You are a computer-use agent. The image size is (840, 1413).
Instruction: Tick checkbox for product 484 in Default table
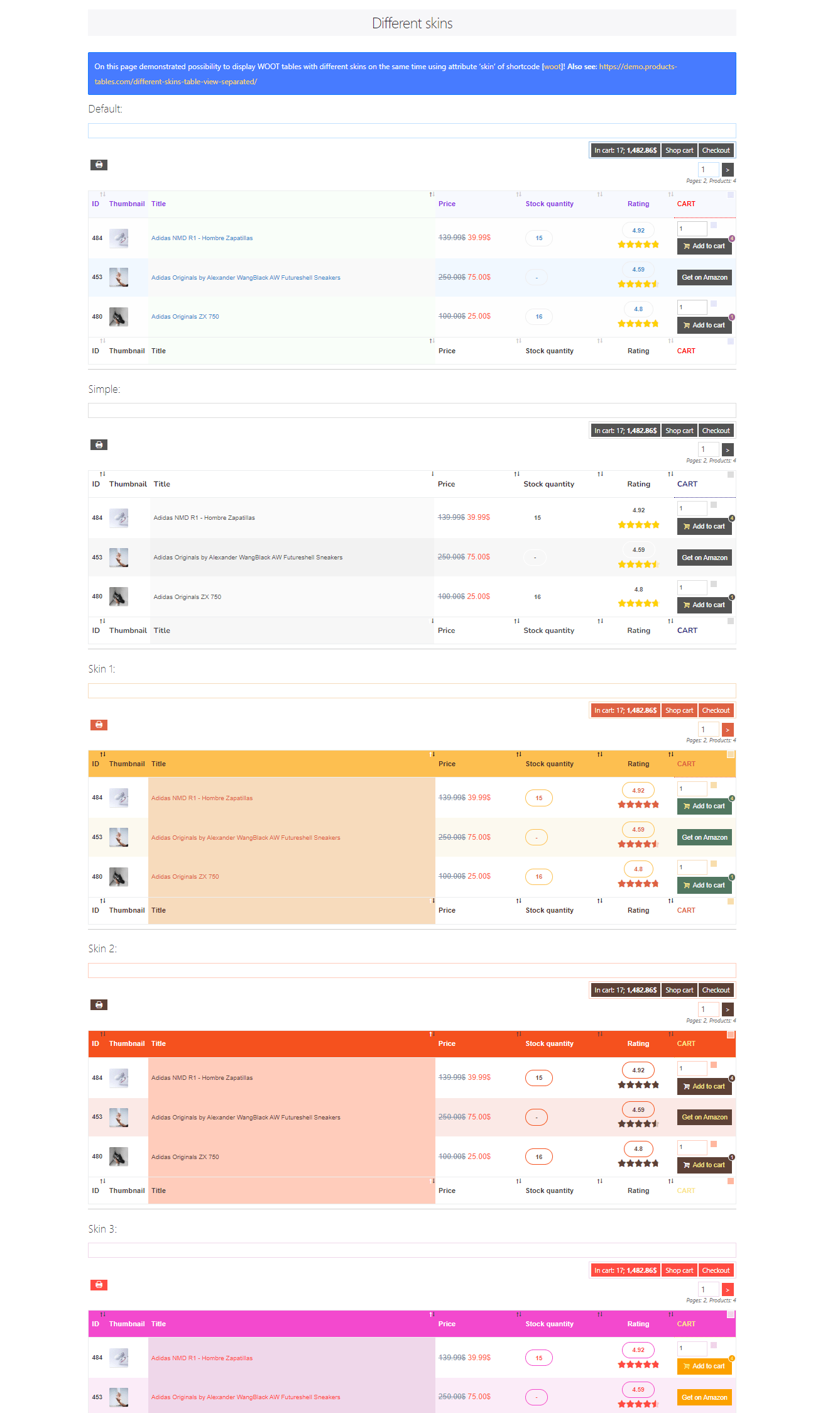[714, 225]
